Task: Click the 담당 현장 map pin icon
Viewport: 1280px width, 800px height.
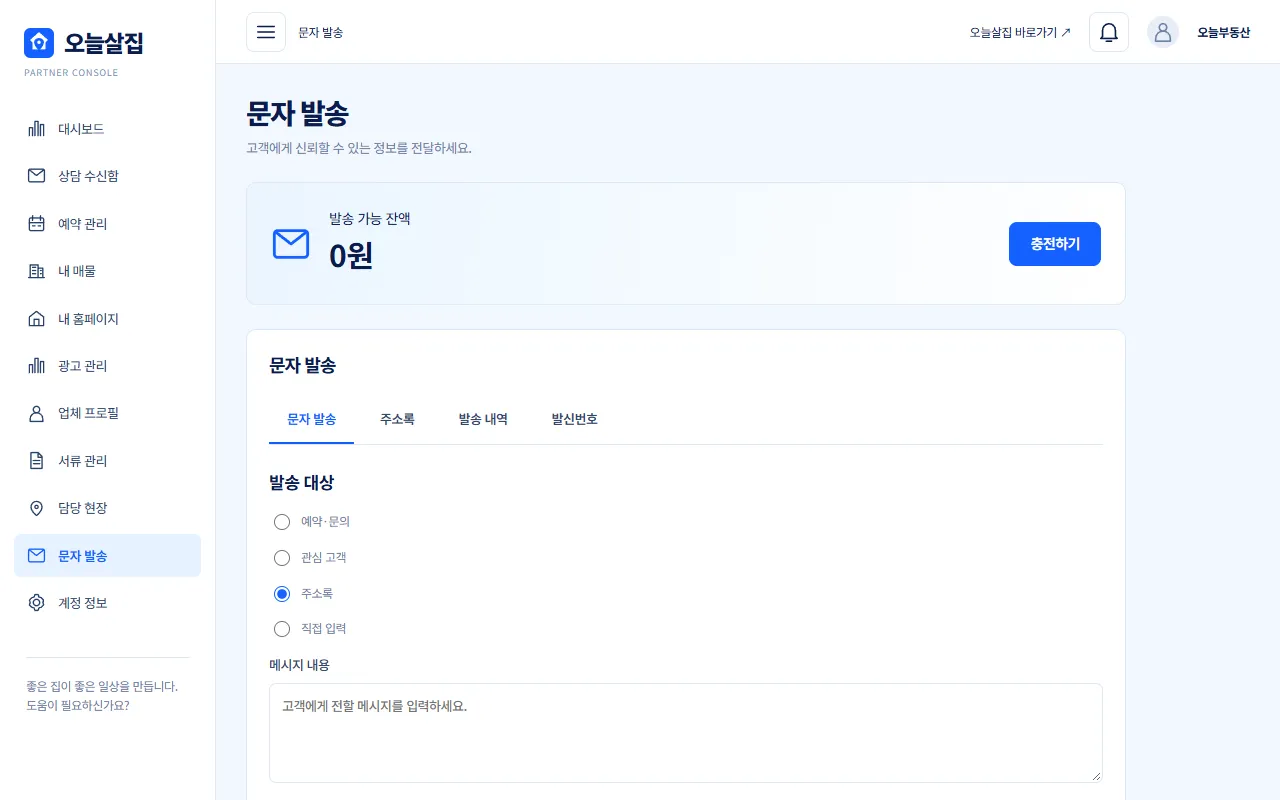Action: click(x=37, y=508)
